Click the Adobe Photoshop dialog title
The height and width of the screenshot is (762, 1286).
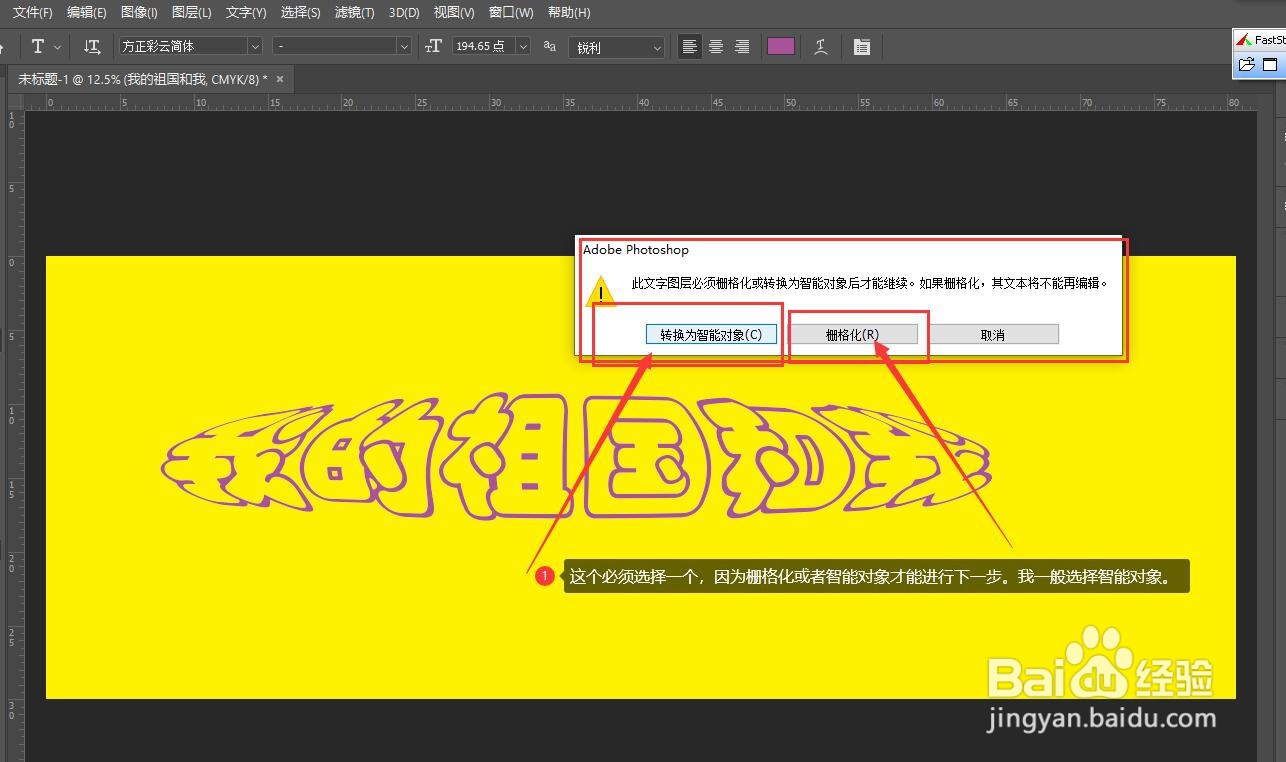[x=636, y=250]
